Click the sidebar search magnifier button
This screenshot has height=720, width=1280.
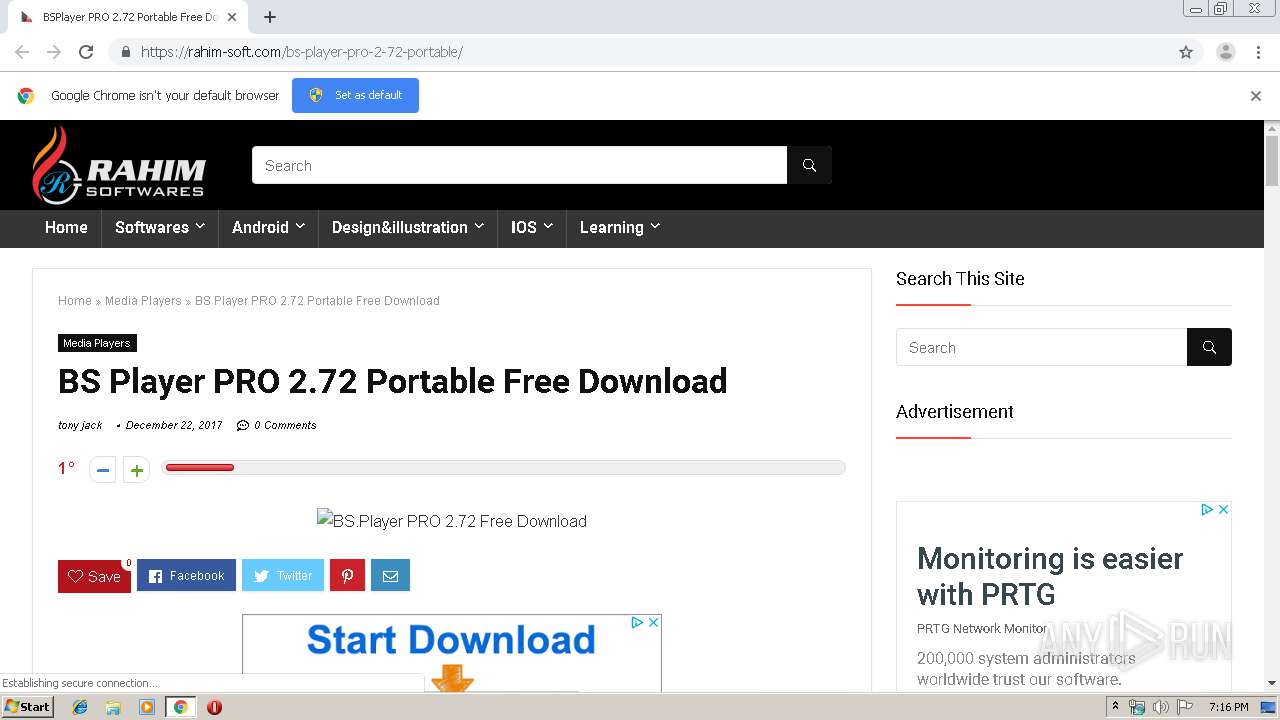coord(1209,347)
